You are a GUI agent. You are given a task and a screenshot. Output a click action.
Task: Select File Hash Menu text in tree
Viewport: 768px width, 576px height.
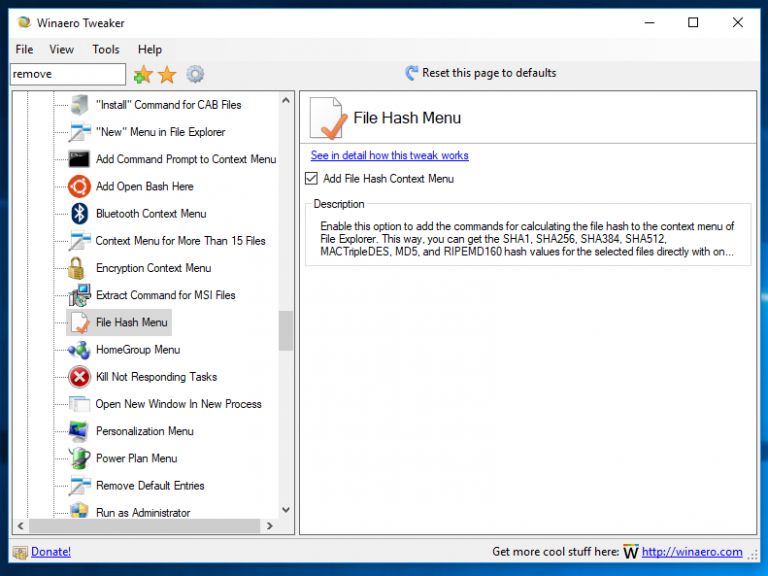click(132, 322)
